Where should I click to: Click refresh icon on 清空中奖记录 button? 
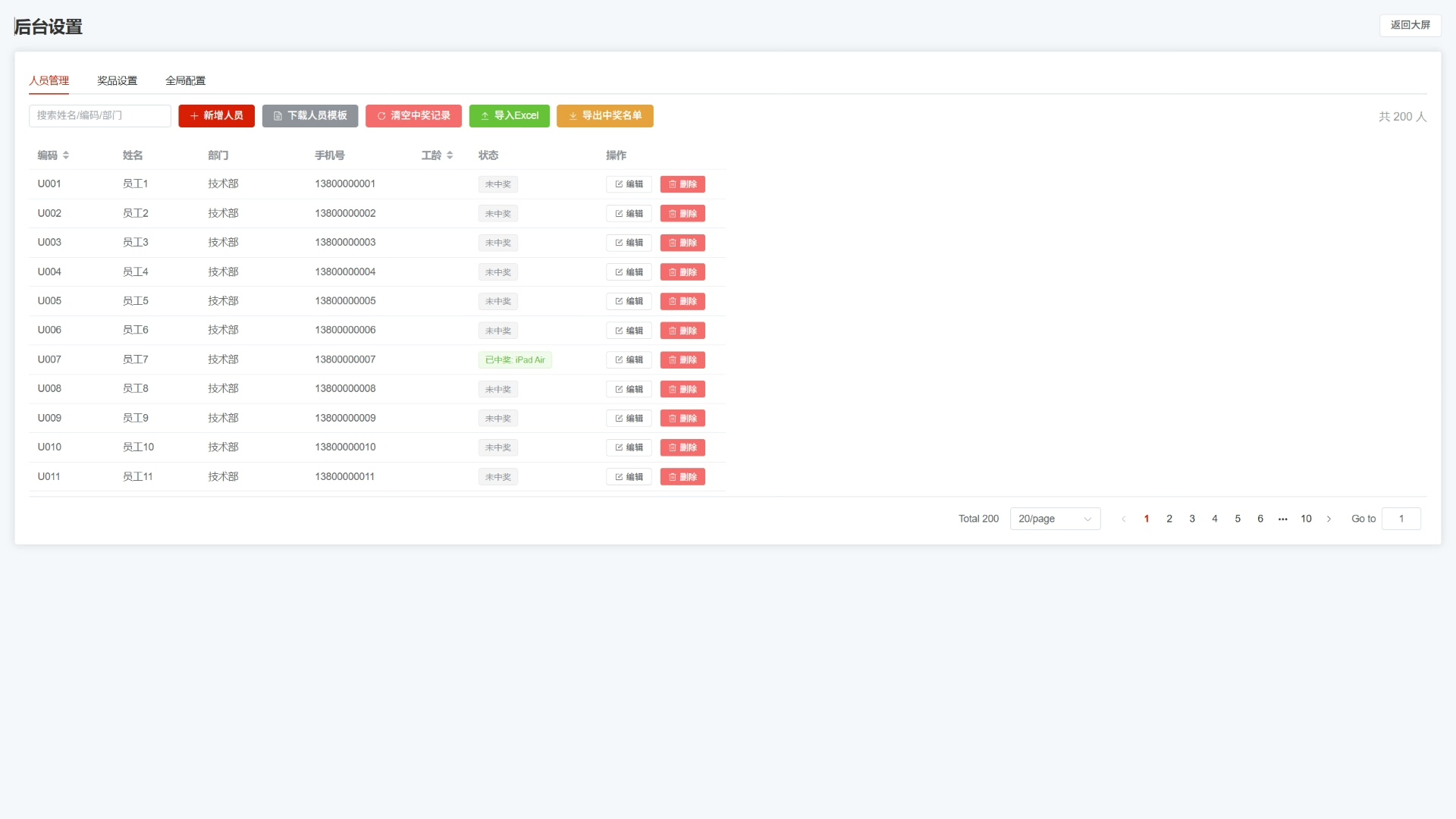click(x=381, y=116)
